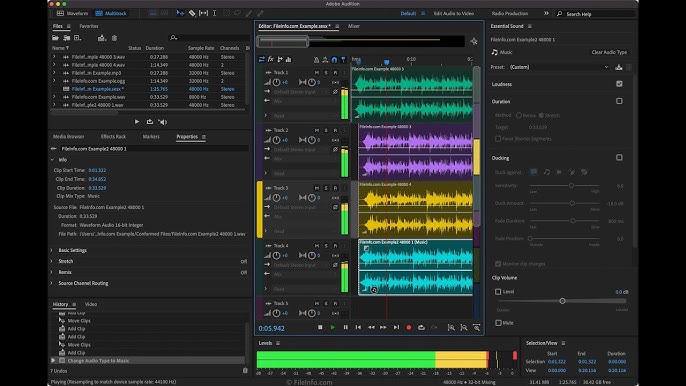Screen dimensions: 686x386
Task: Open the Mixer tab
Action: (354, 26)
